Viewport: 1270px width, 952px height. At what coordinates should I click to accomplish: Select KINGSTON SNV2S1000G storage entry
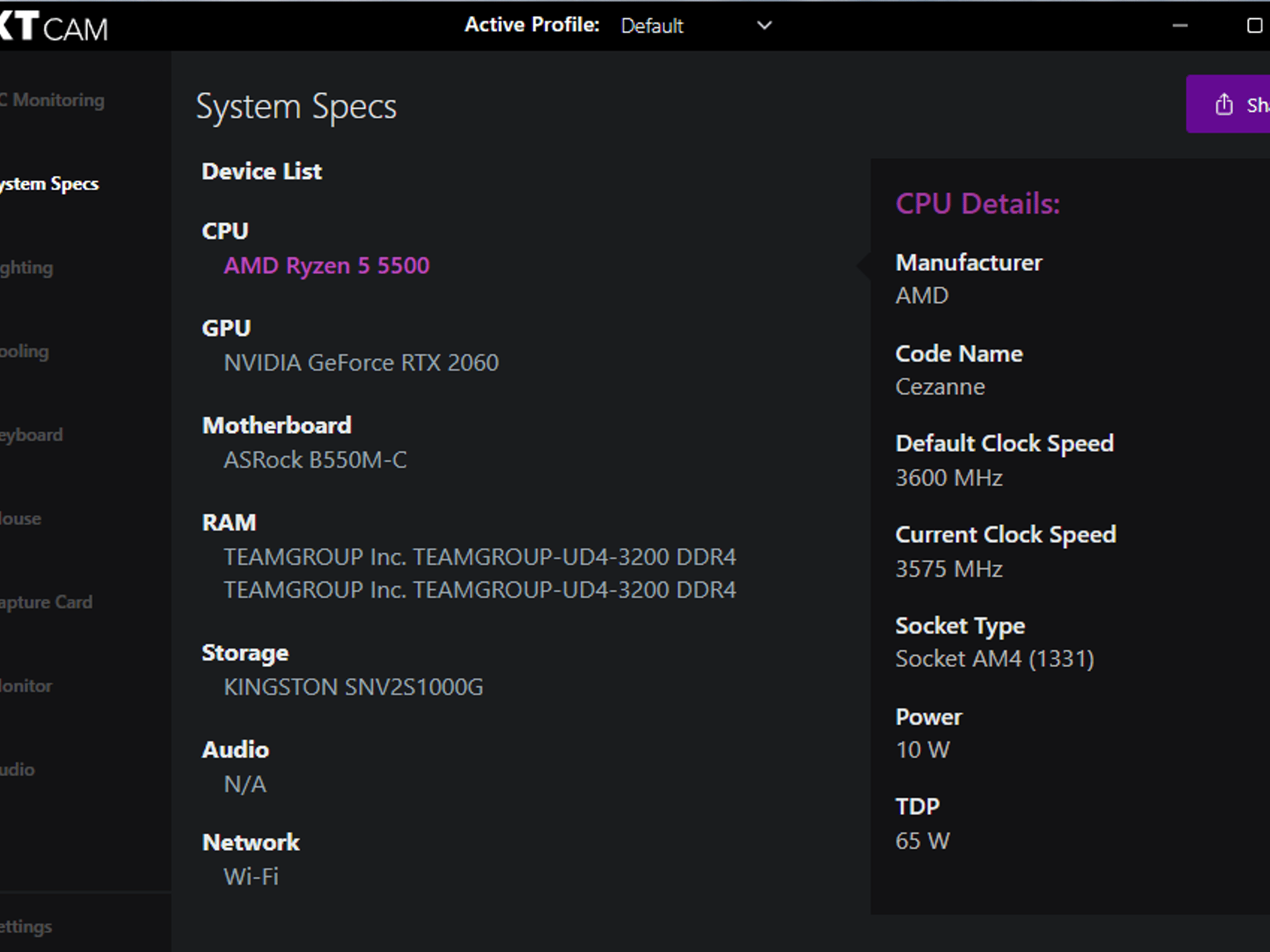pyautogui.click(x=353, y=687)
